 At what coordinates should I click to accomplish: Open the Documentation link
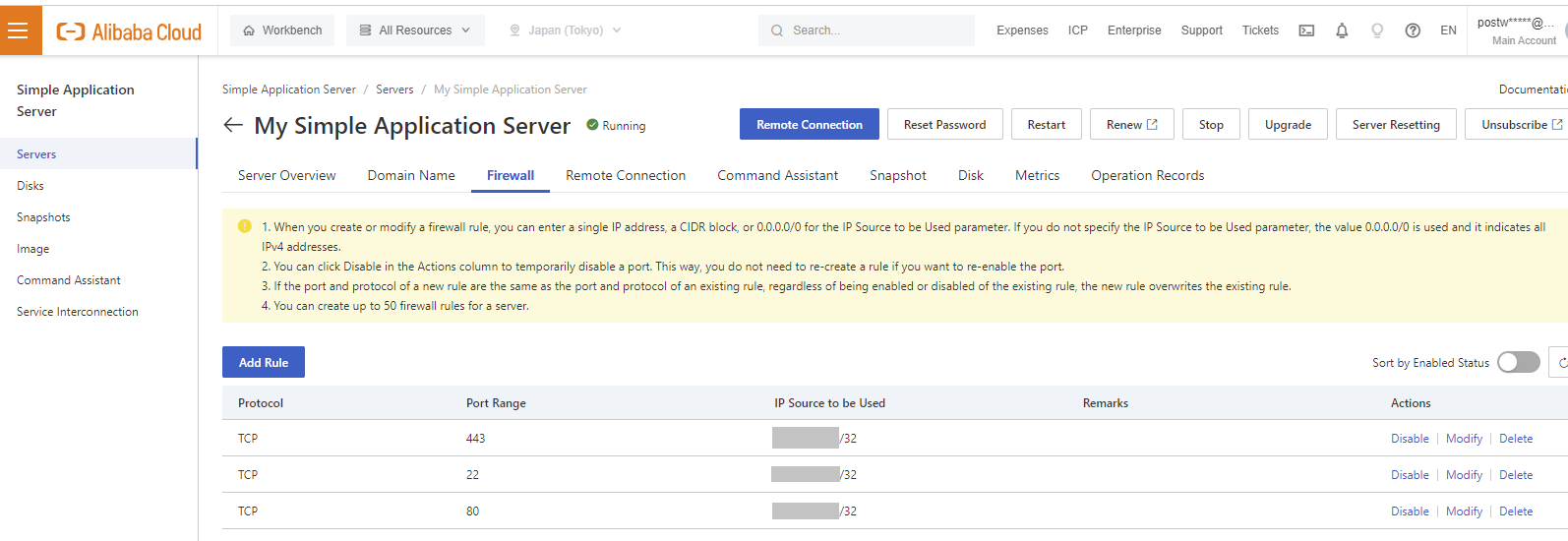(x=1533, y=90)
